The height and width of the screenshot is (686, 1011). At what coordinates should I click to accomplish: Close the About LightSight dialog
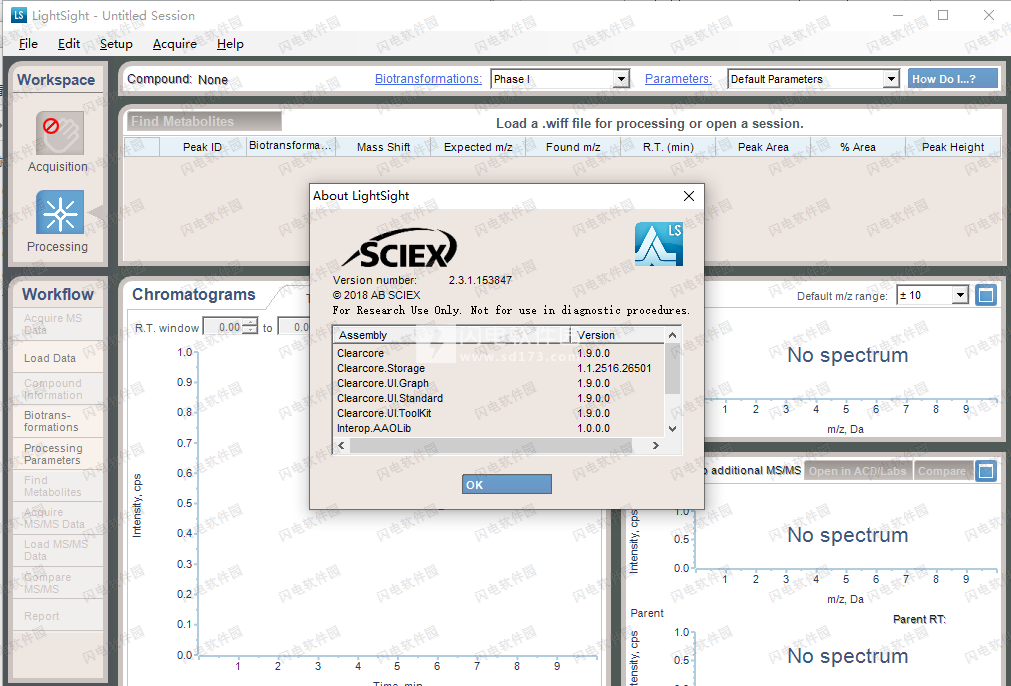click(x=689, y=196)
